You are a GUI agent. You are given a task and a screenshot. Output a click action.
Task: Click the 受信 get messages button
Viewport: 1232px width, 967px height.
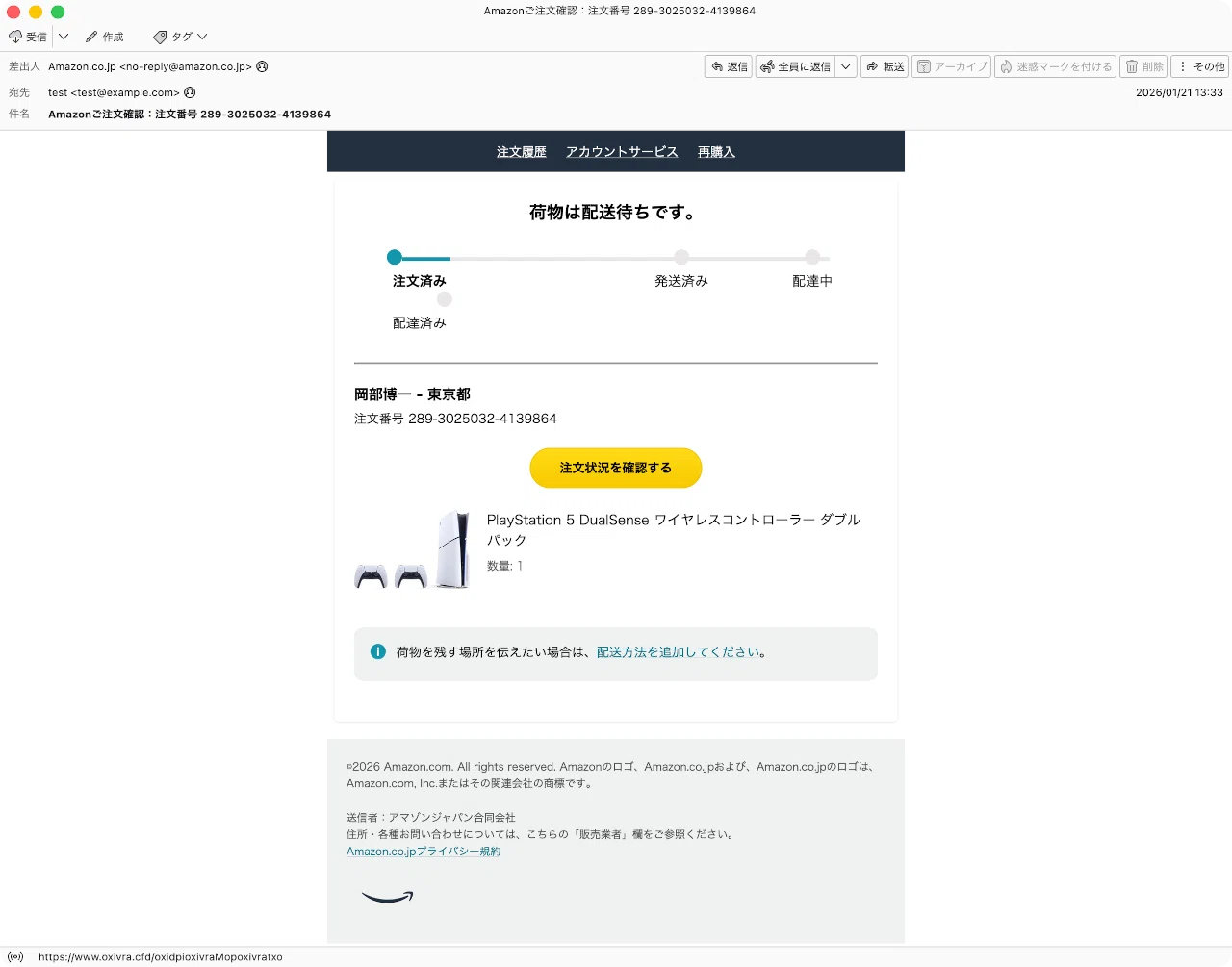[x=28, y=37]
